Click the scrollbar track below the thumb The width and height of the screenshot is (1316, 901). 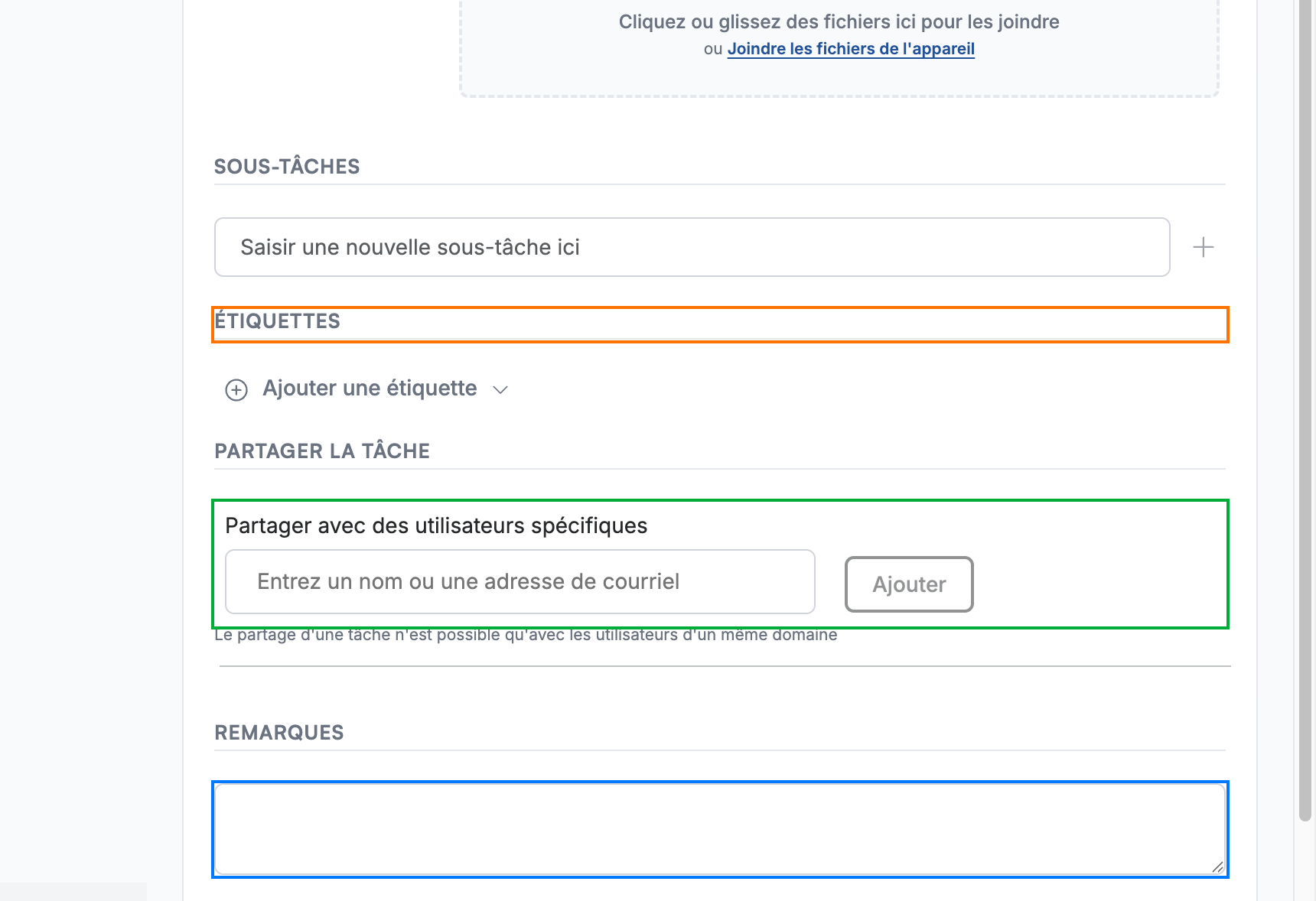click(1305, 860)
